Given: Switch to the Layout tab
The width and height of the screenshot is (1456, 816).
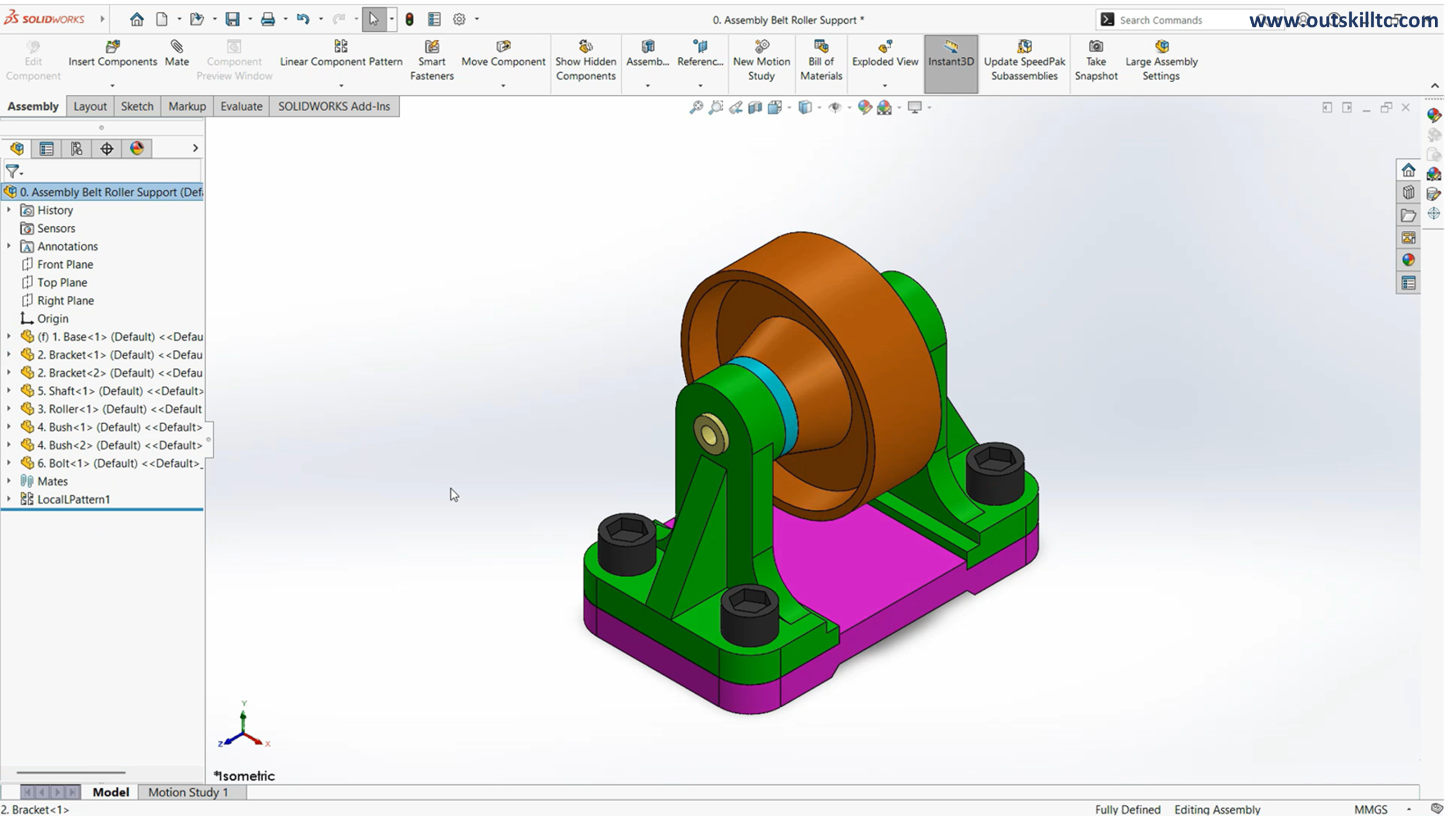Looking at the screenshot, I should (x=90, y=107).
